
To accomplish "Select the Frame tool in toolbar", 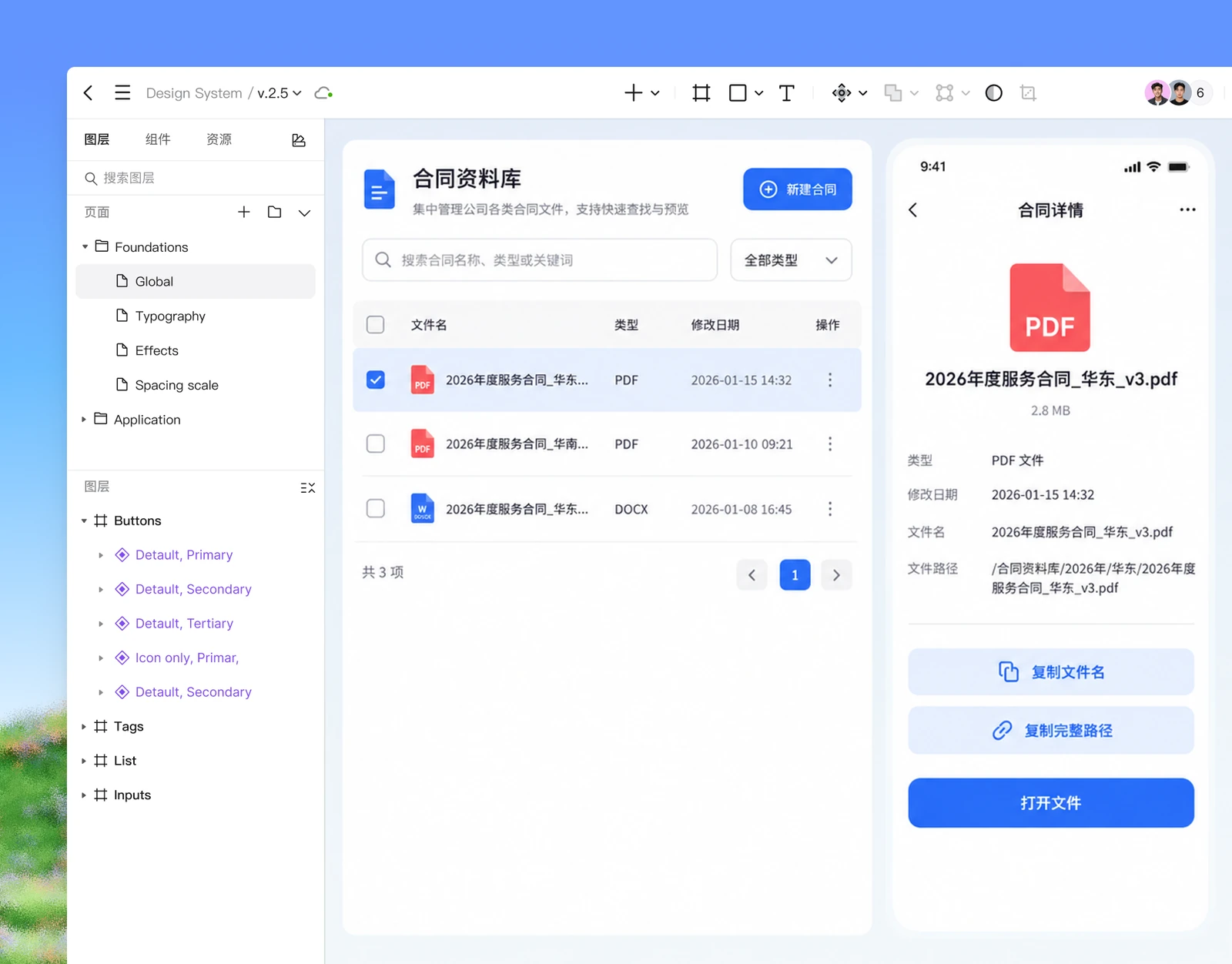I will (701, 93).
